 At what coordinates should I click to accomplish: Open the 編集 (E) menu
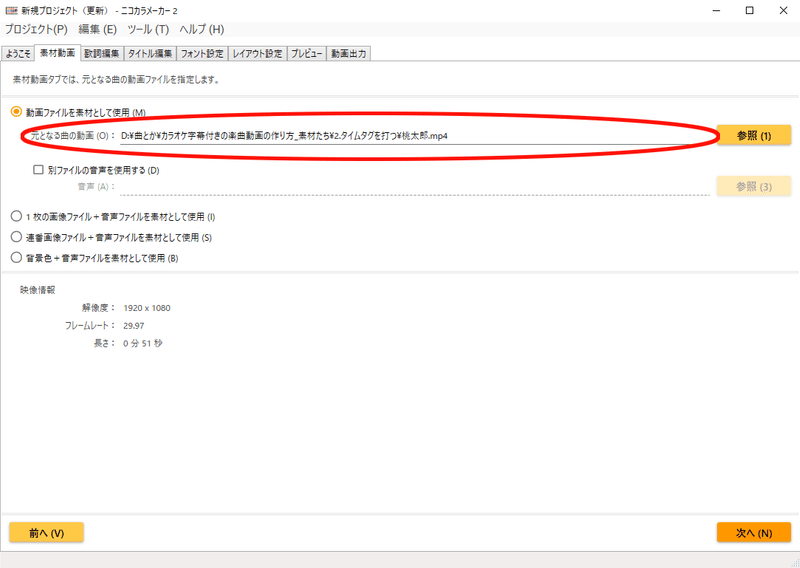pos(97,29)
